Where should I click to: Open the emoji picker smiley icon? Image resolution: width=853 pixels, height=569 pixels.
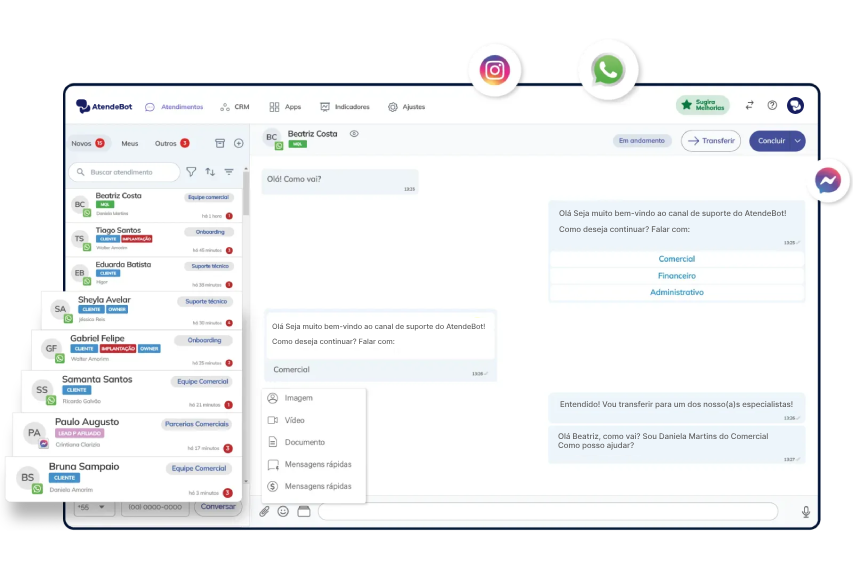click(283, 511)
